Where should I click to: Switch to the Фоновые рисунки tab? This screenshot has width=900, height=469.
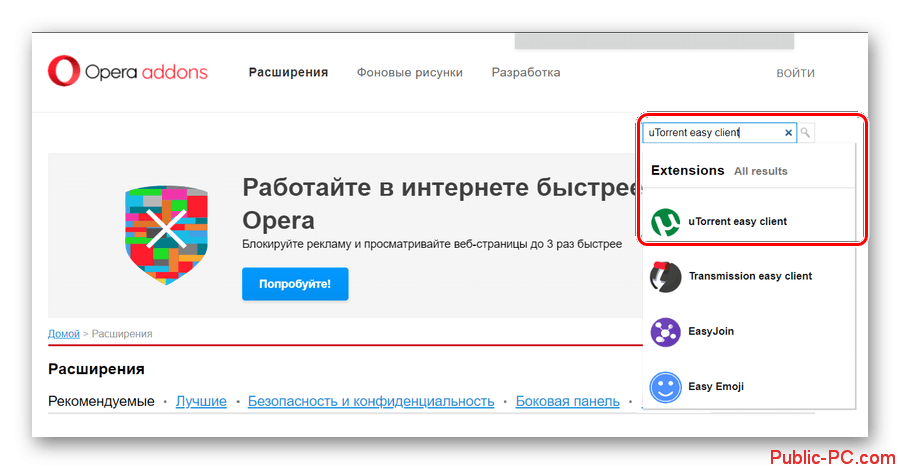(409, 73)
